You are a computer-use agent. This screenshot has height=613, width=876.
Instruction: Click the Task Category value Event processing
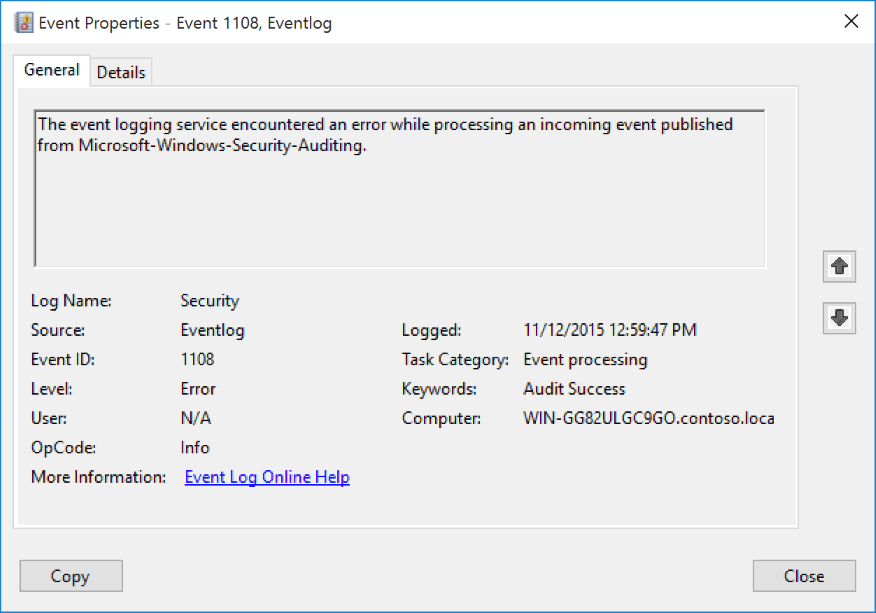pos(585,359)
